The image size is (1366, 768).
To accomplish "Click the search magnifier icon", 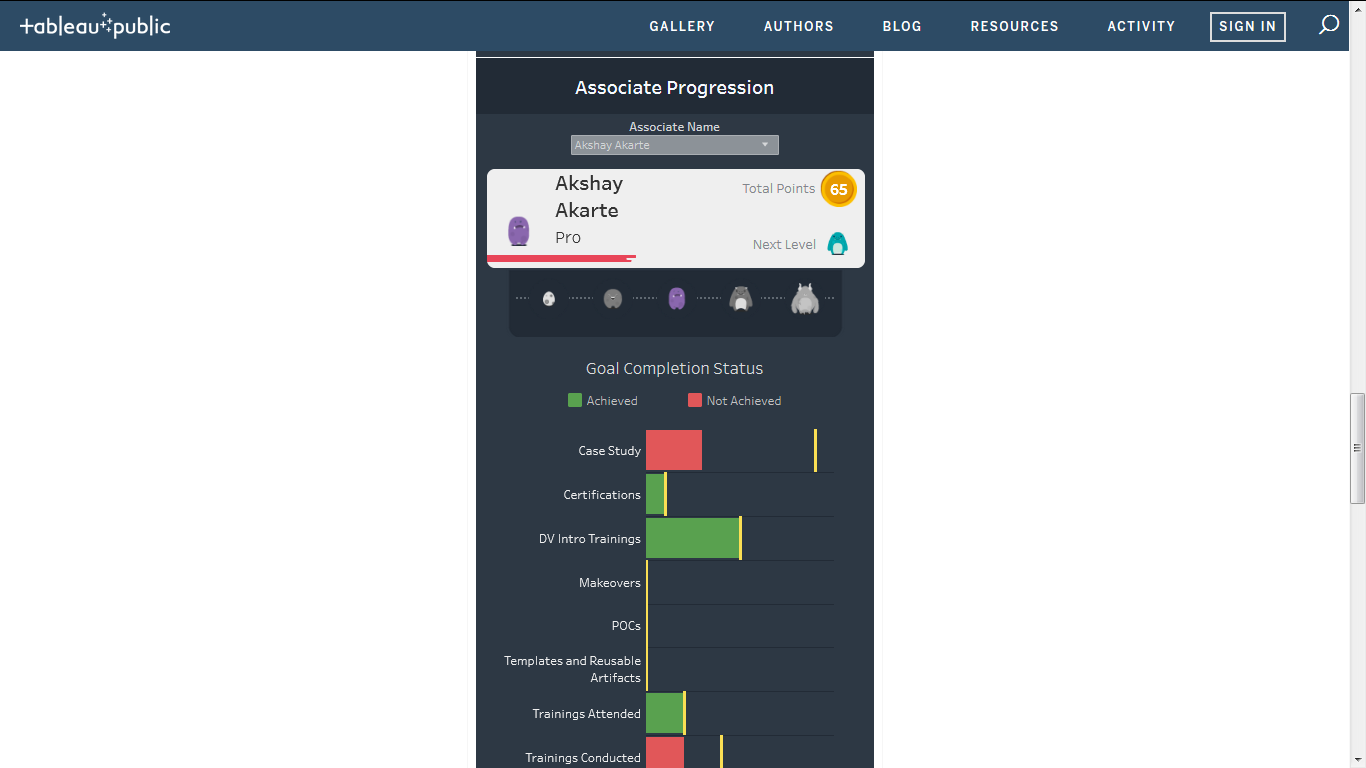I will click(1328, 26).
